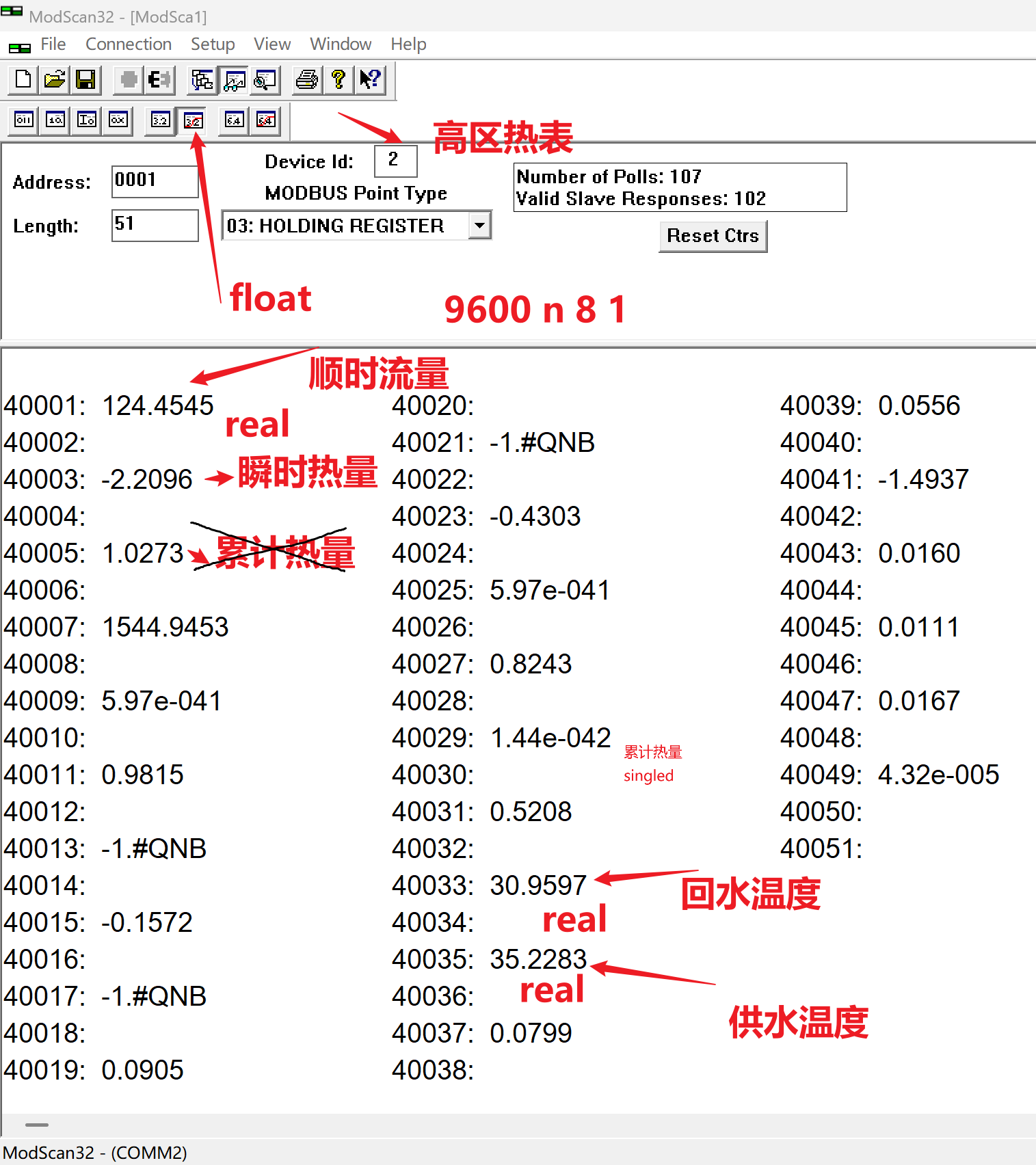Toggle the show traffic magnifier view
The image size is (1036, 1165).
pyautogui.click(x=265, y=80)
